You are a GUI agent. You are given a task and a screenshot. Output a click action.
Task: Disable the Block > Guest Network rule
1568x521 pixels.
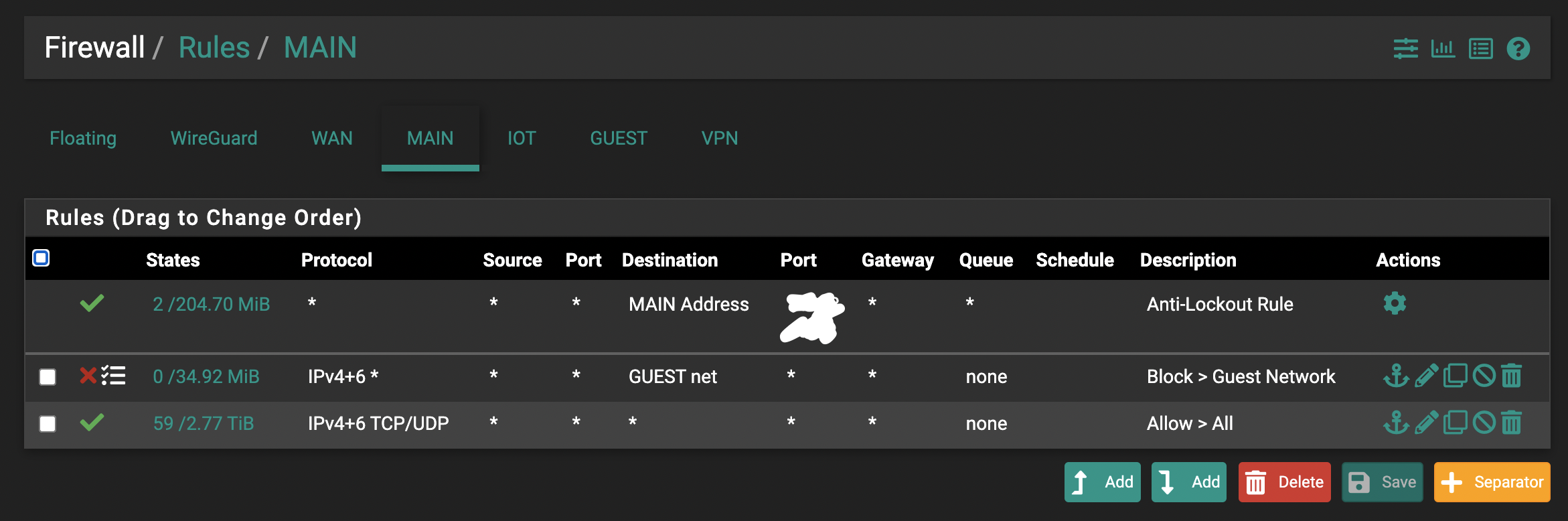tap(1484, 376)
